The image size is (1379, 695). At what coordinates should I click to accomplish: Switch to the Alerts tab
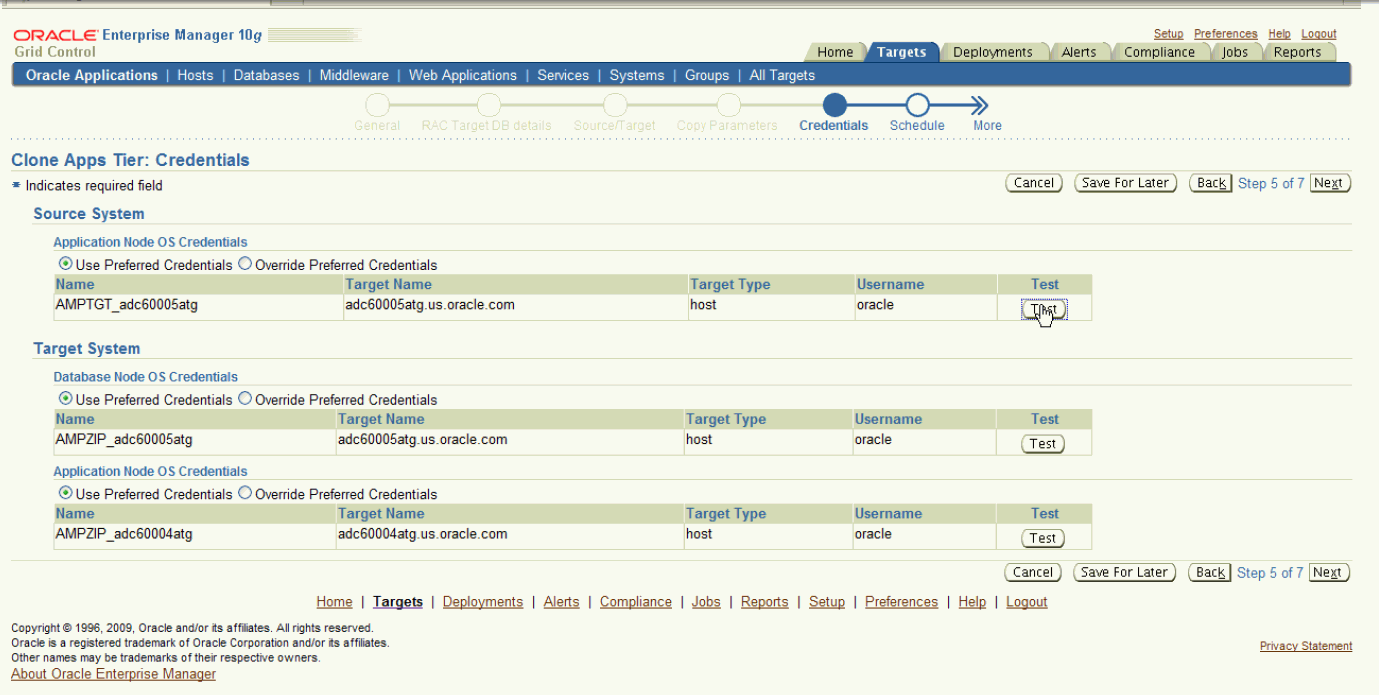point(1079,52)
